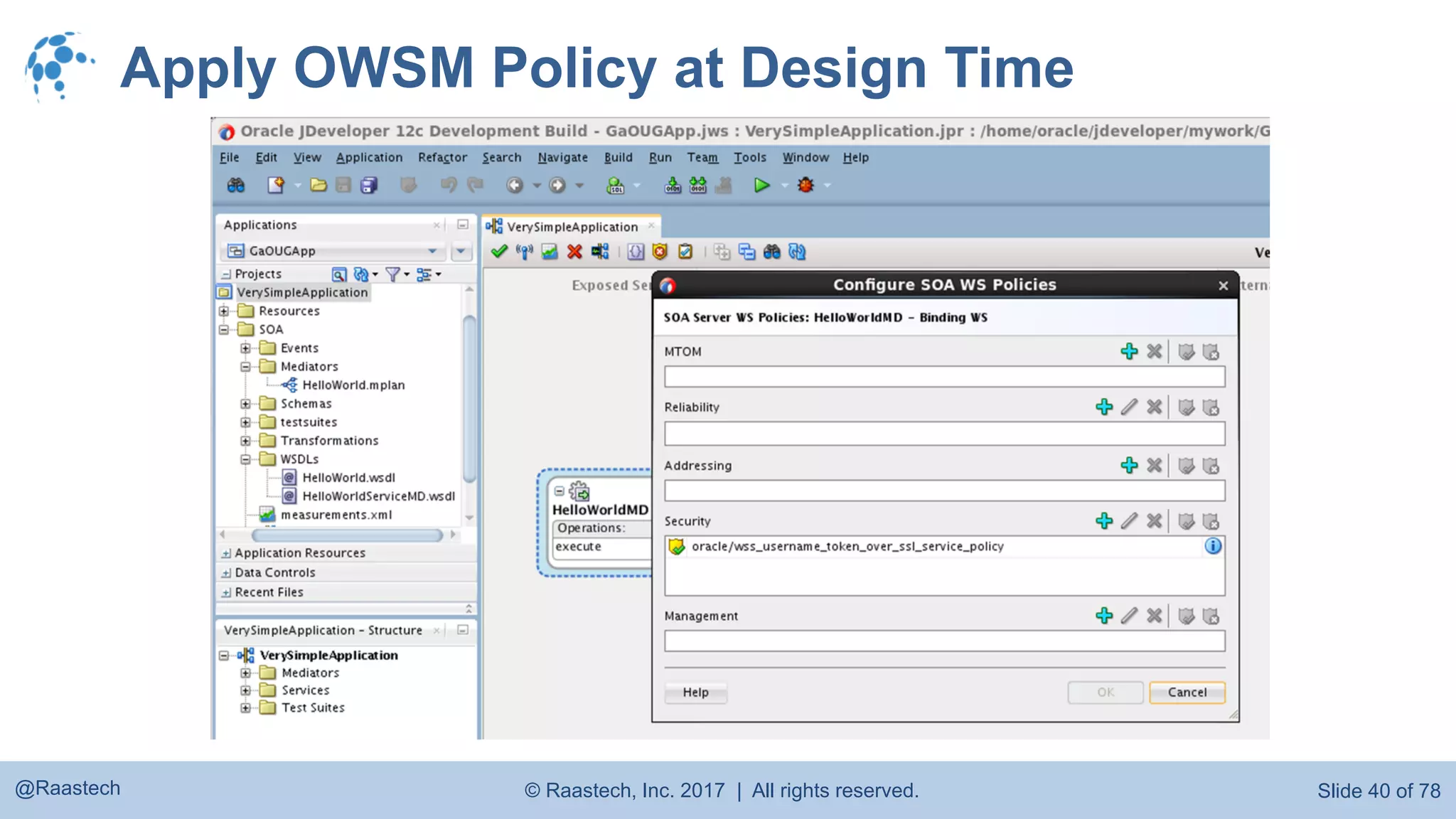Click the refresh icon in composite editor toolbar
Viewport: 1456px width, 819px height.
797,252
